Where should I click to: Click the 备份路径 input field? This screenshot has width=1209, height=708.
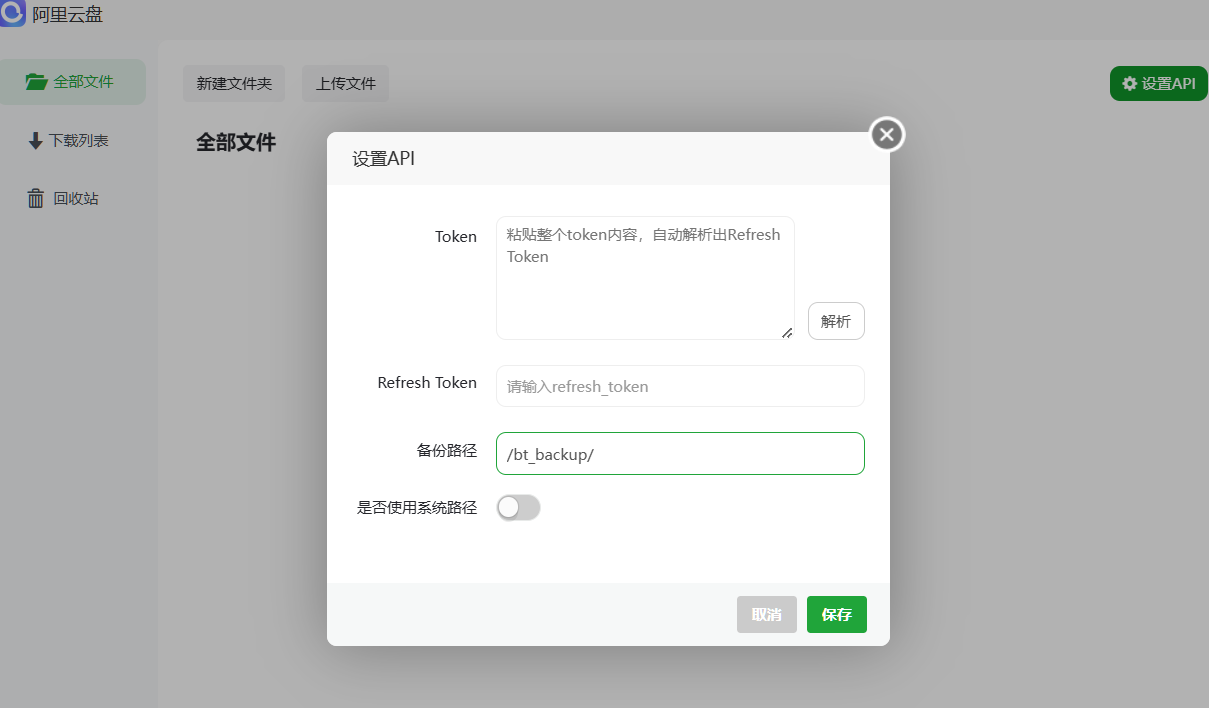tap(680, 453)
